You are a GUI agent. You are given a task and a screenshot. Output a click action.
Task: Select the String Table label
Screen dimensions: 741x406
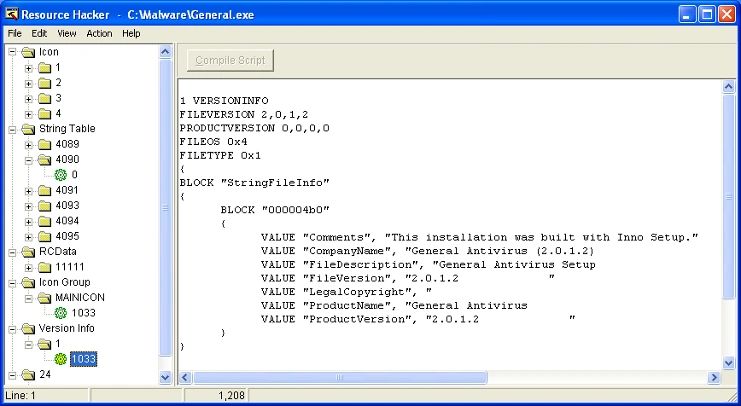point(67,129)
